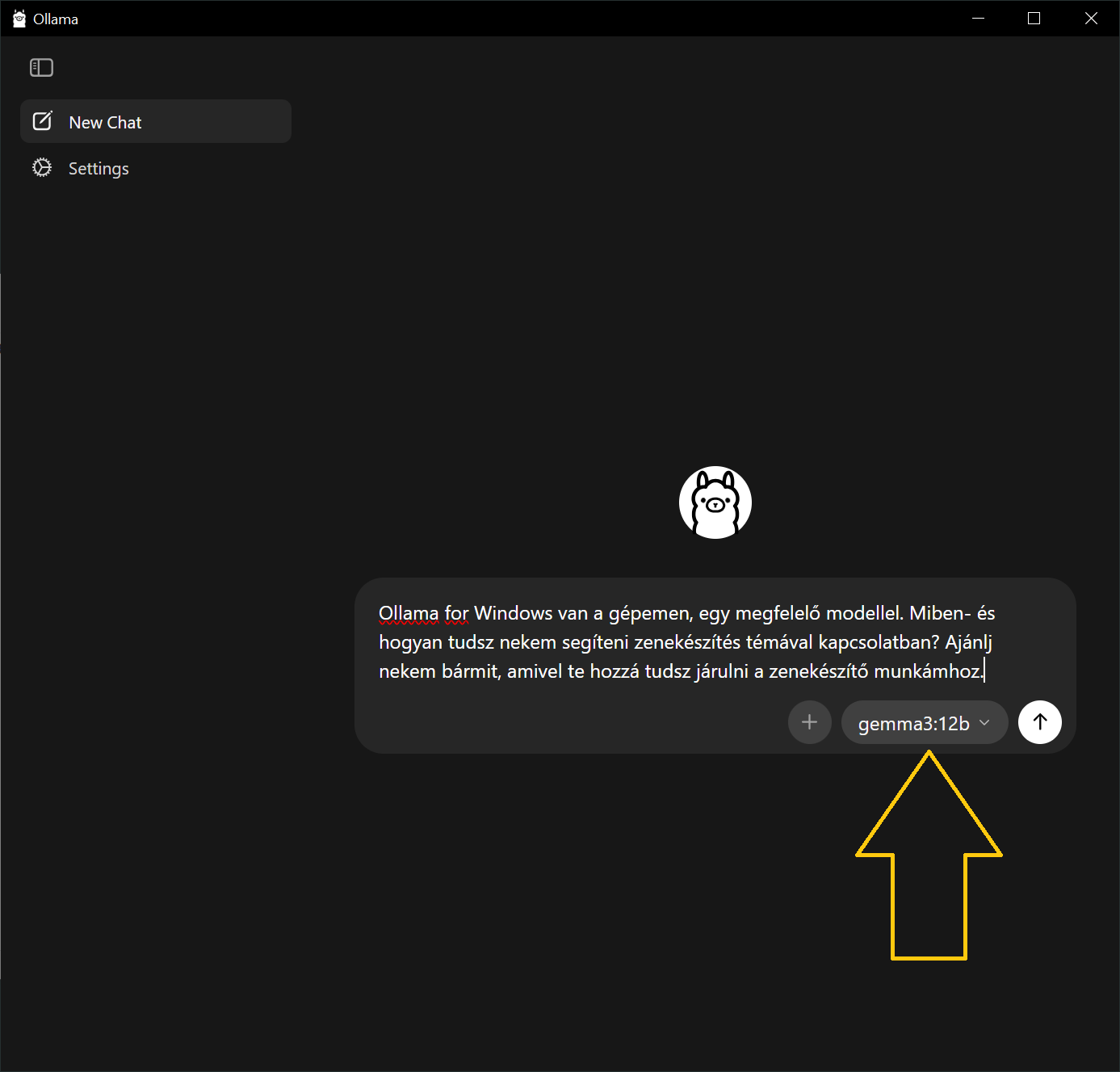The width and height of the screenshot is (1120, 1072).
Task: Click the red-underlined word "Ollama" in the message
Action: (409, 613)
